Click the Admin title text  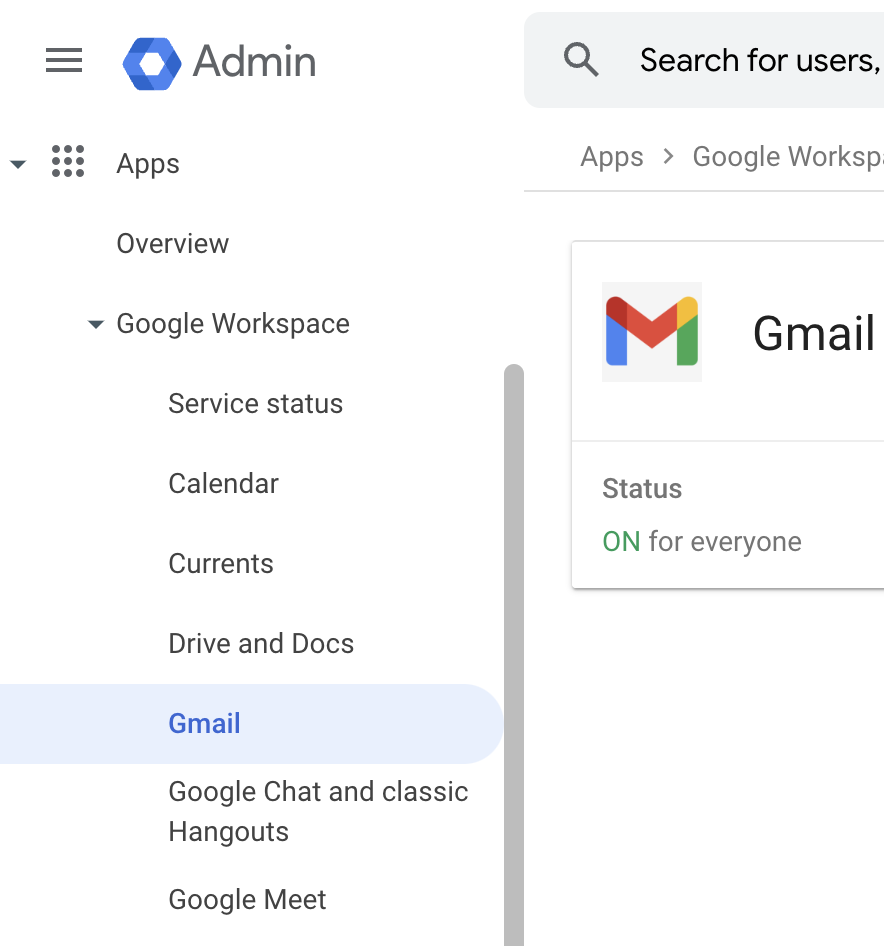[254, 62]
